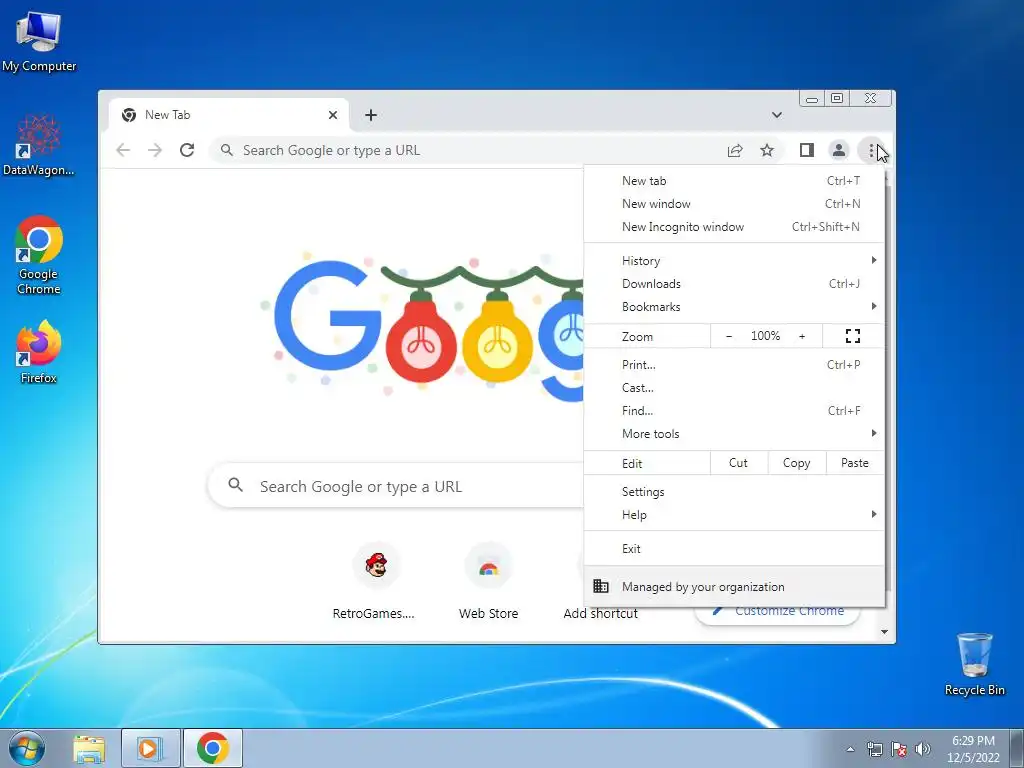1024x768 pixels.
Task: Click the Cut button in Edit row
Action: [x=739, y=463]
